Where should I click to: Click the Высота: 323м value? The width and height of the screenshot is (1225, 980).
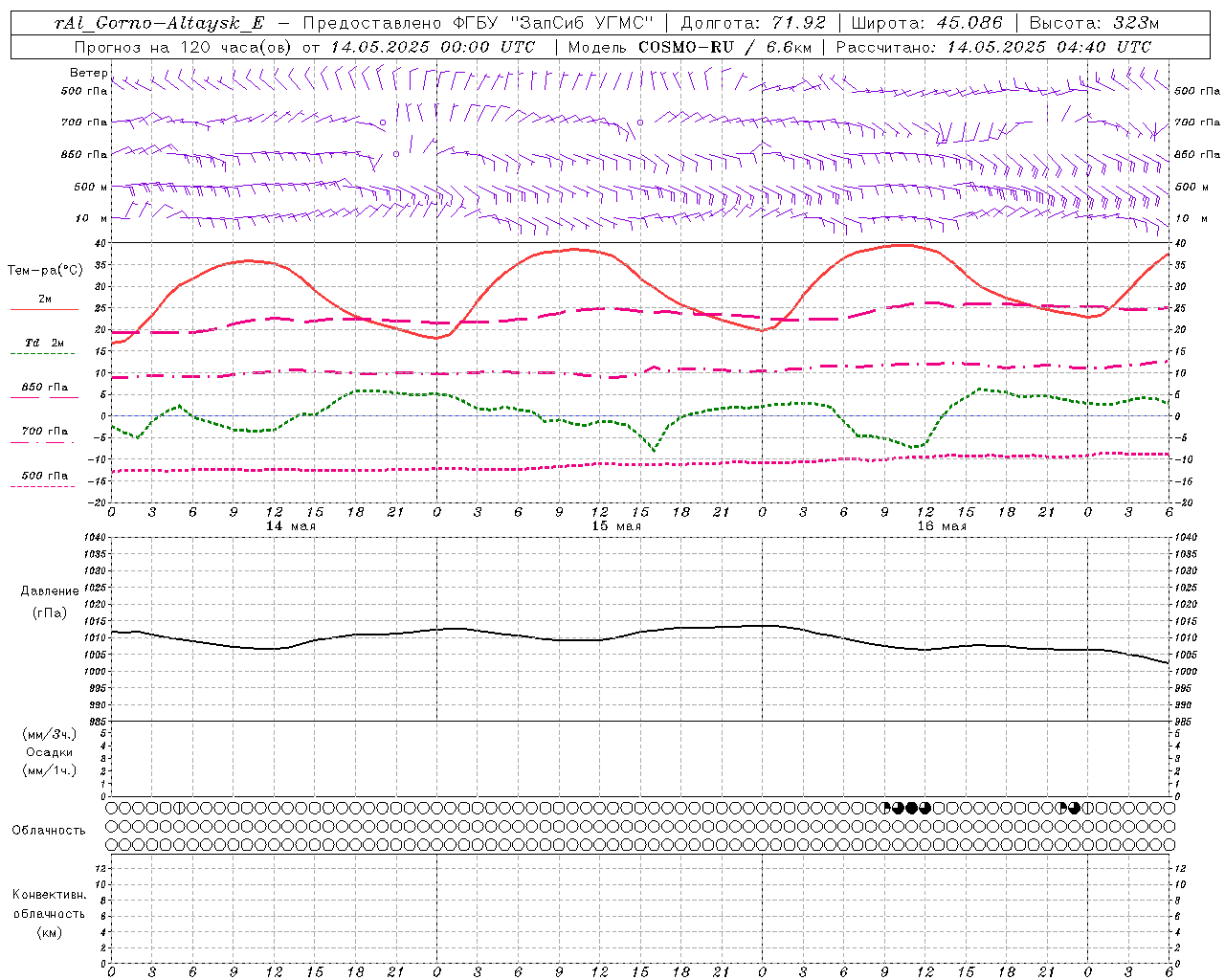tap(1095, 23)
